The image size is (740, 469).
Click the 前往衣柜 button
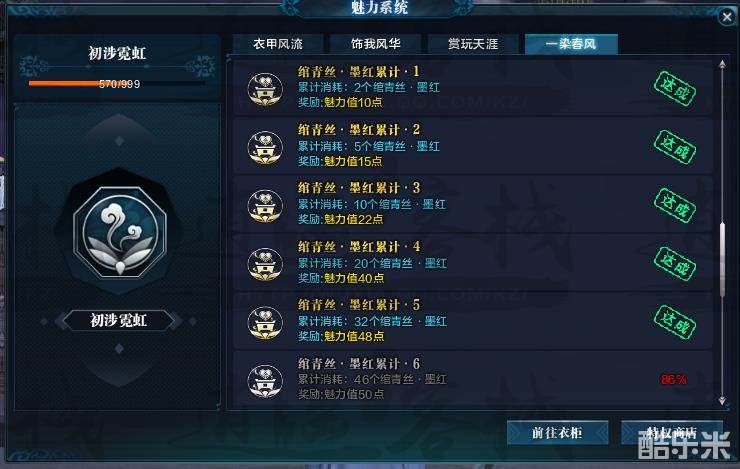pos(557,433)
